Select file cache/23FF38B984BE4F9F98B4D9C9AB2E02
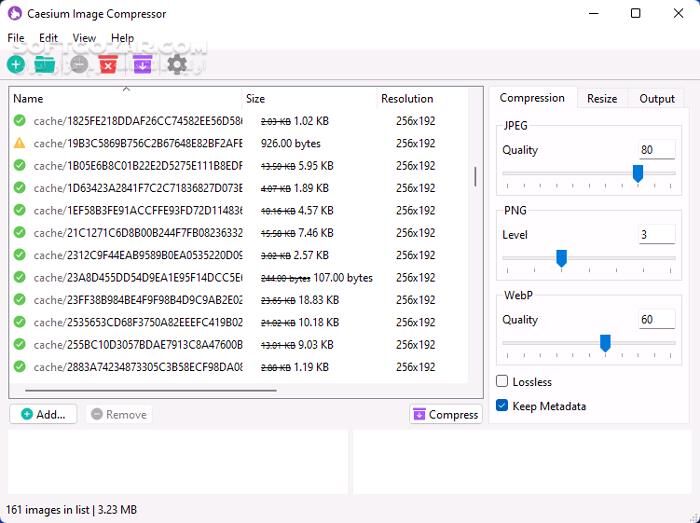Screen dimensions: 700x523 click(x=138, y=300)
